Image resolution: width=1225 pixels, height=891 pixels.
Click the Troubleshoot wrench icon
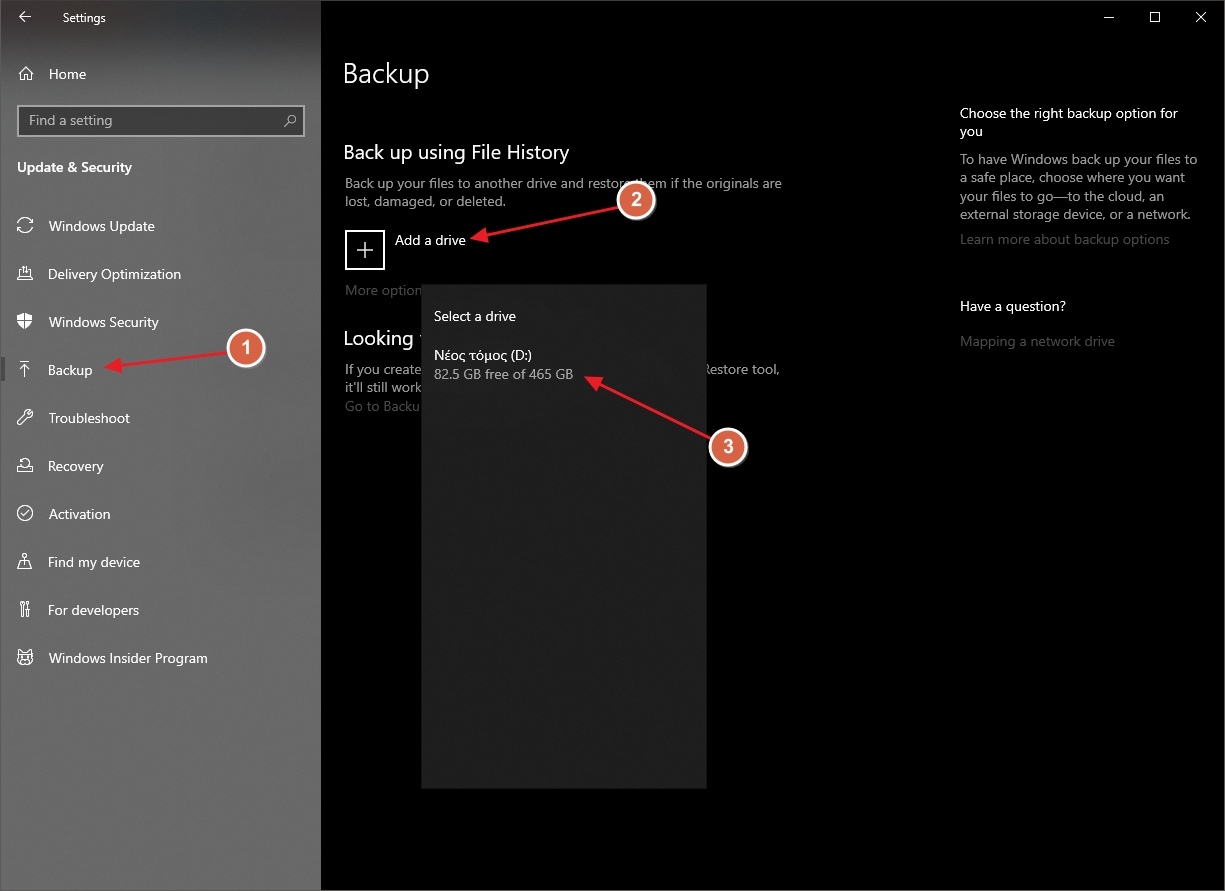(26, 418)
